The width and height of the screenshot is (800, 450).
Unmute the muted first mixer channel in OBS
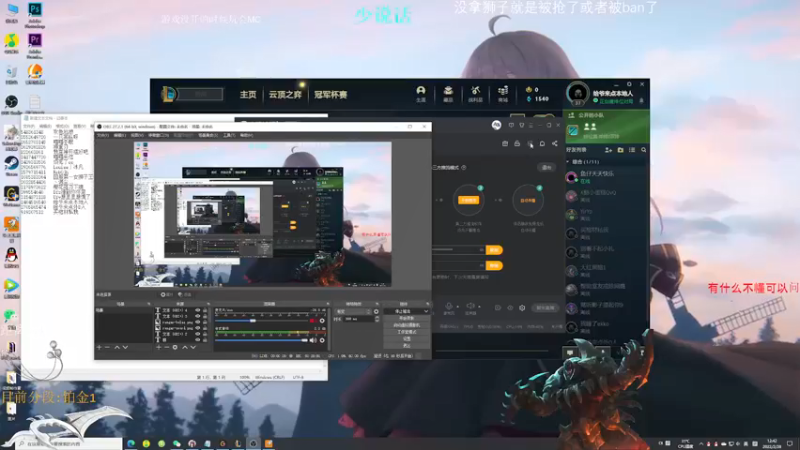[x=313, y=321]
